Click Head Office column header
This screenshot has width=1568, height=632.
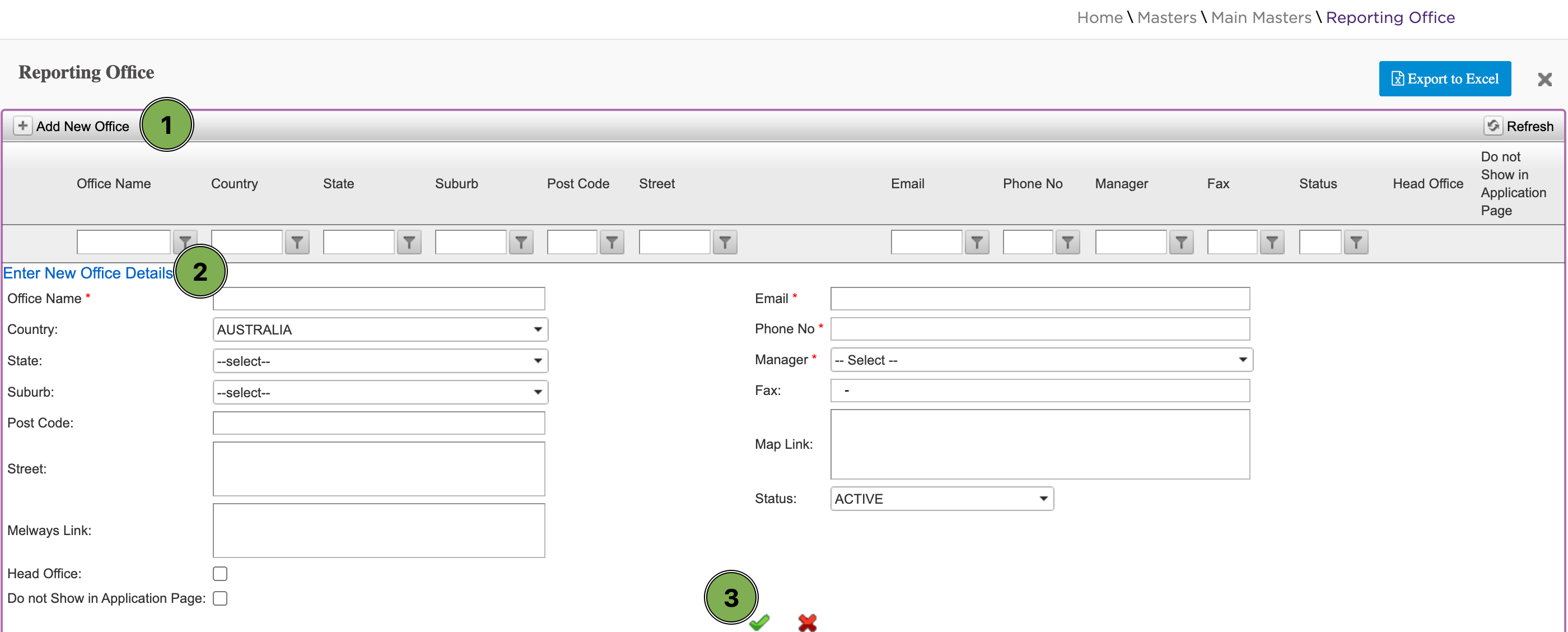click(1428, 183)
